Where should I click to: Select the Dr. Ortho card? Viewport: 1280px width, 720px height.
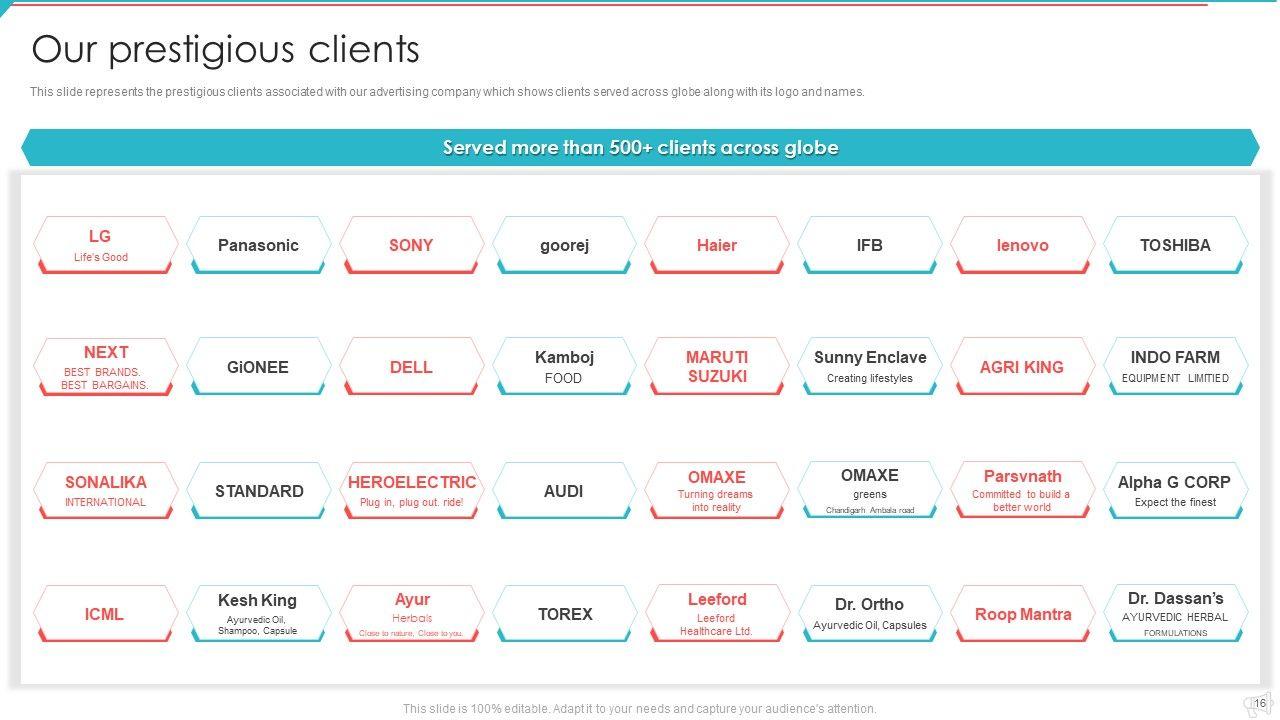(x=870, y=614)
